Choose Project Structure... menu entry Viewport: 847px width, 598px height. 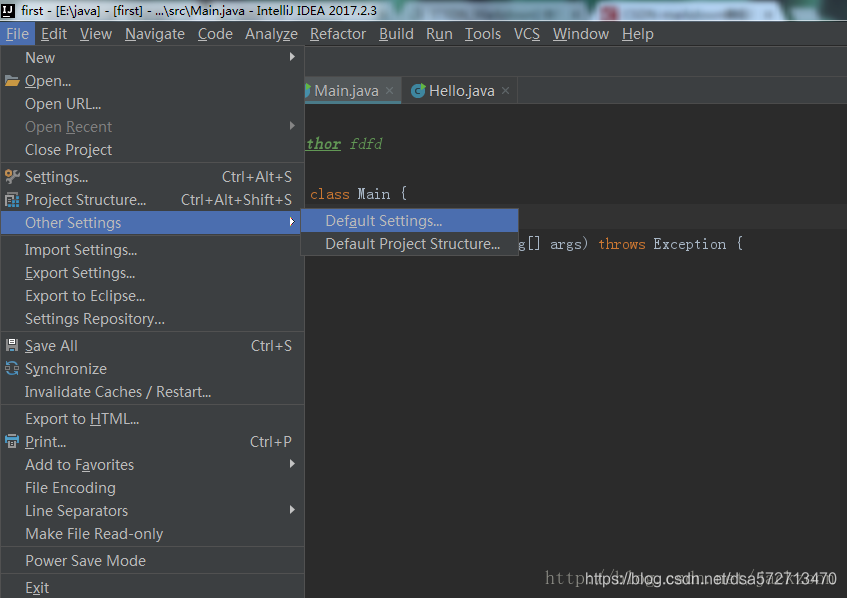tap(152, 200)
